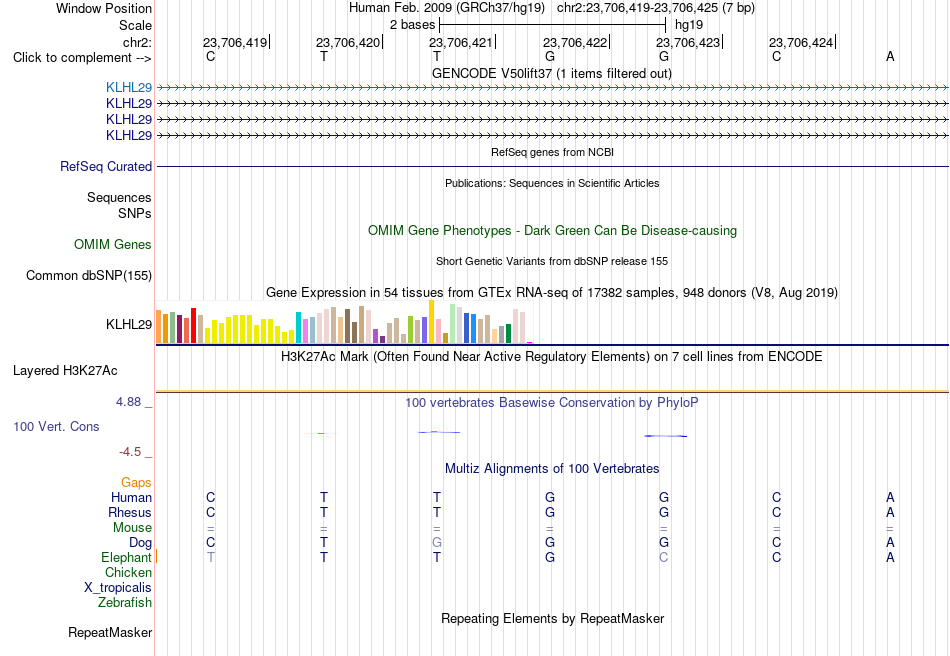Click 'Short Genetic Variants from dbSNP' title
Image resolution: width=950 pixels, height=656 pixels.
[552, 262]
